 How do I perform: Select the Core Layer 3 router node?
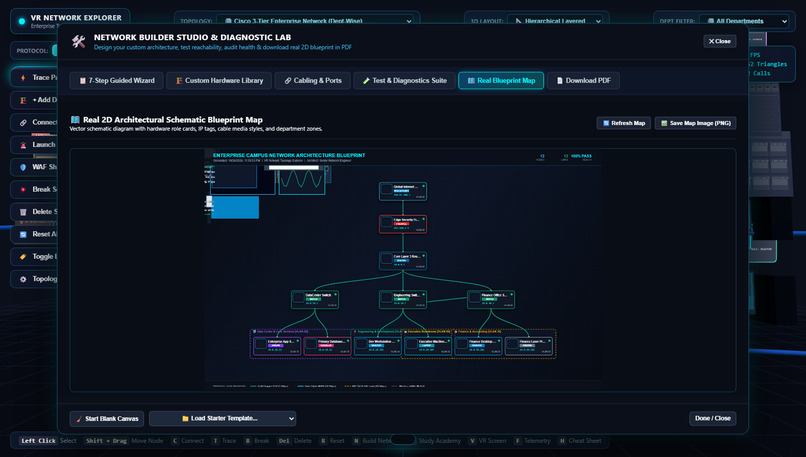pyautogui.click(x=402, y=261)
